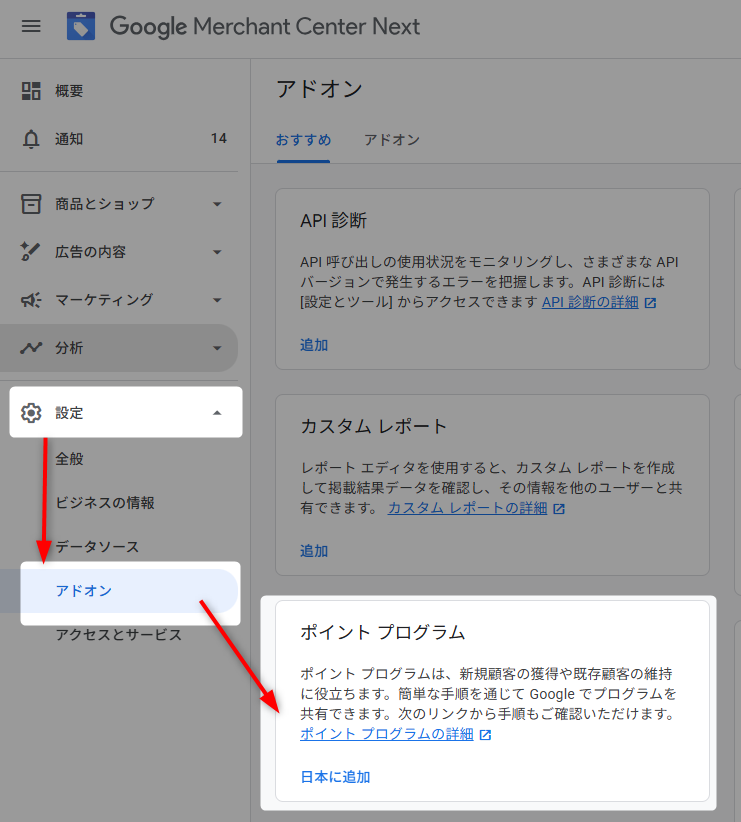Open アクセスとサービス settings item

119,635
